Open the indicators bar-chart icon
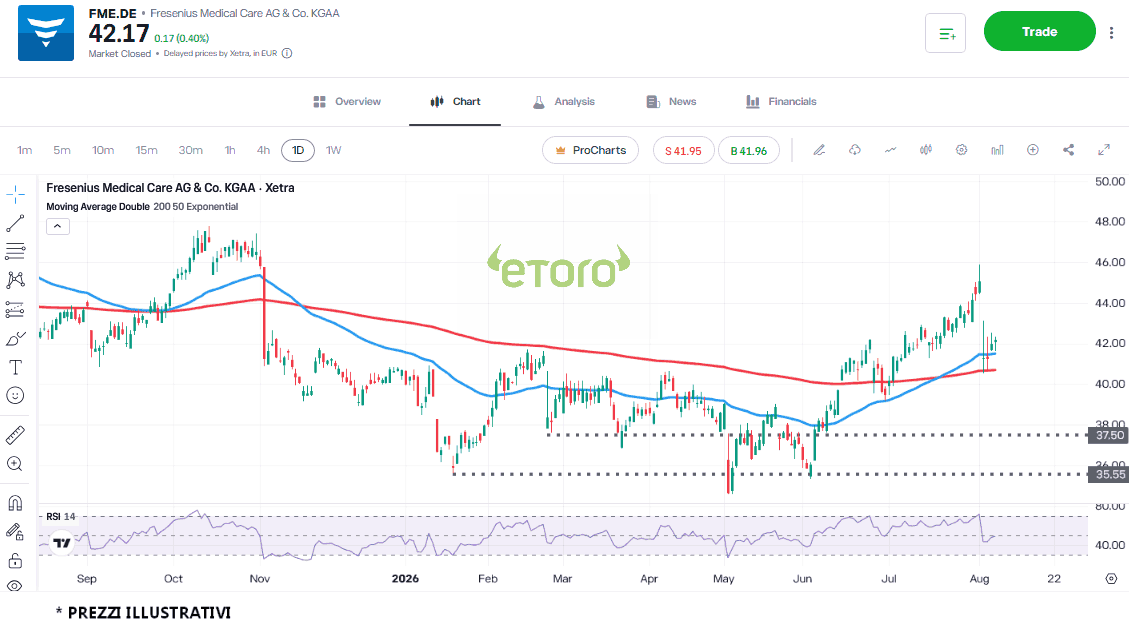This screenshot has height=623, width=1129. pyautogui.click(x=997, y=150)
